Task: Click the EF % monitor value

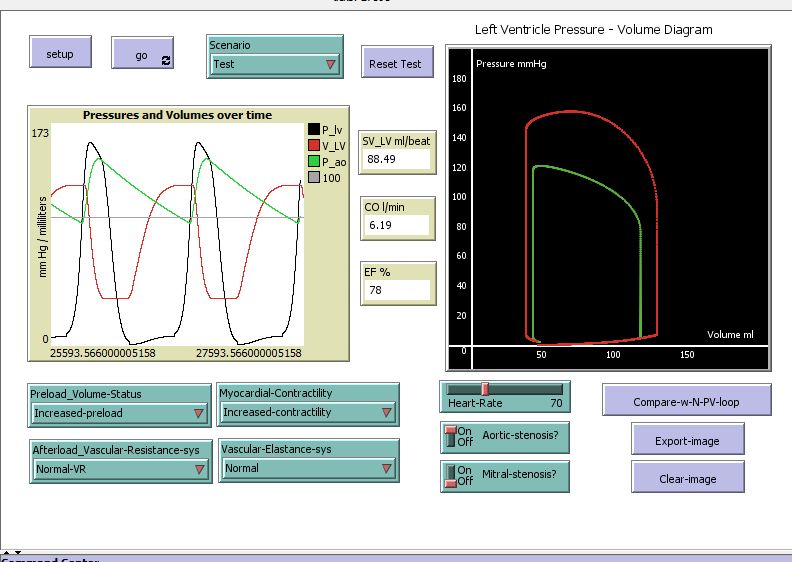Action: point(397,289)
